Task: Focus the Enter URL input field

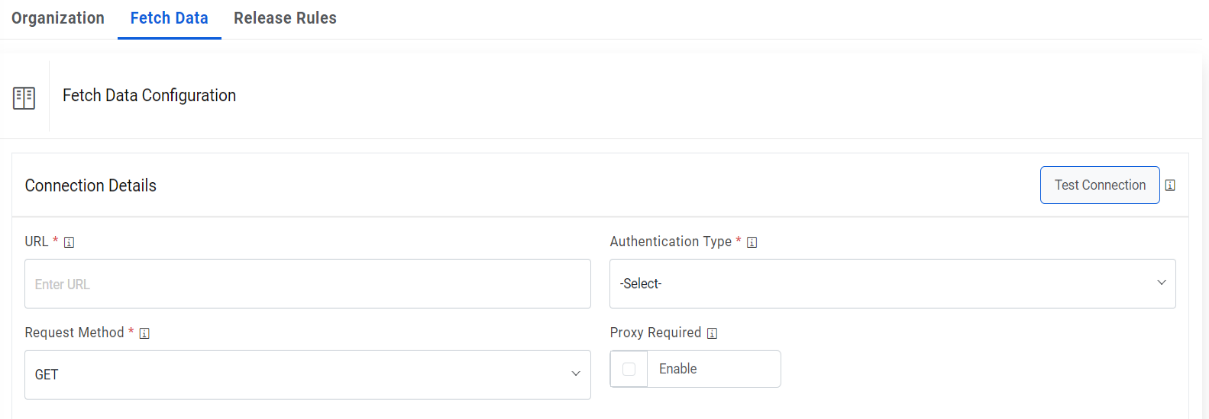Action: tap(307, 284)
